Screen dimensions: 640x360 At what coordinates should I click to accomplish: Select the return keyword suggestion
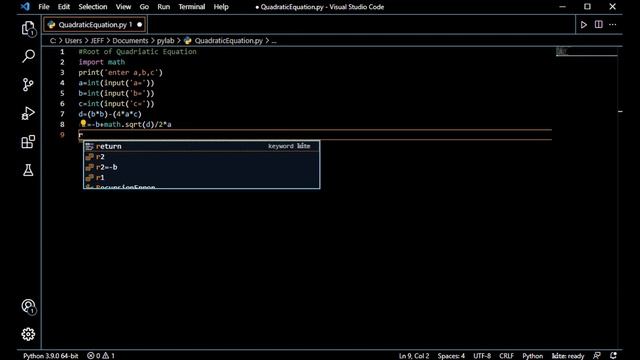[202, 146]
